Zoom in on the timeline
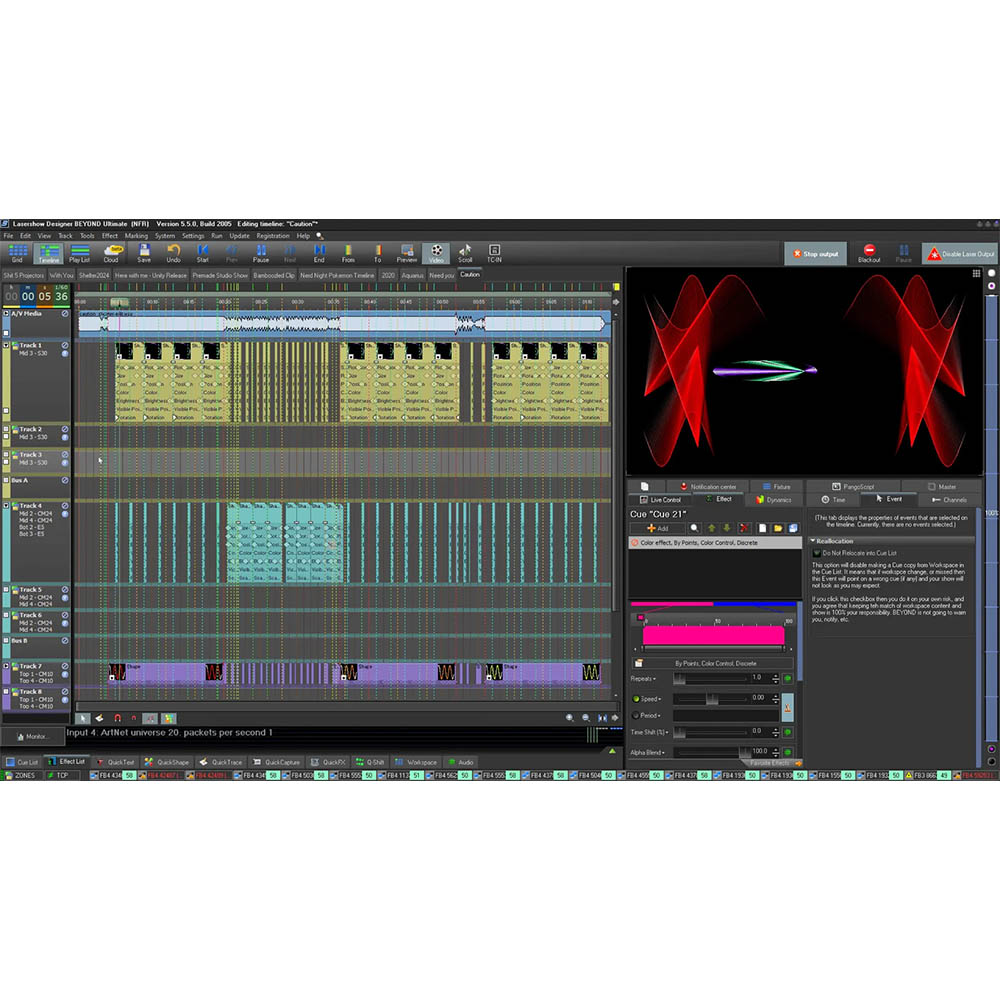This screenshot has height=1000, width=1000. click(570, 718)
